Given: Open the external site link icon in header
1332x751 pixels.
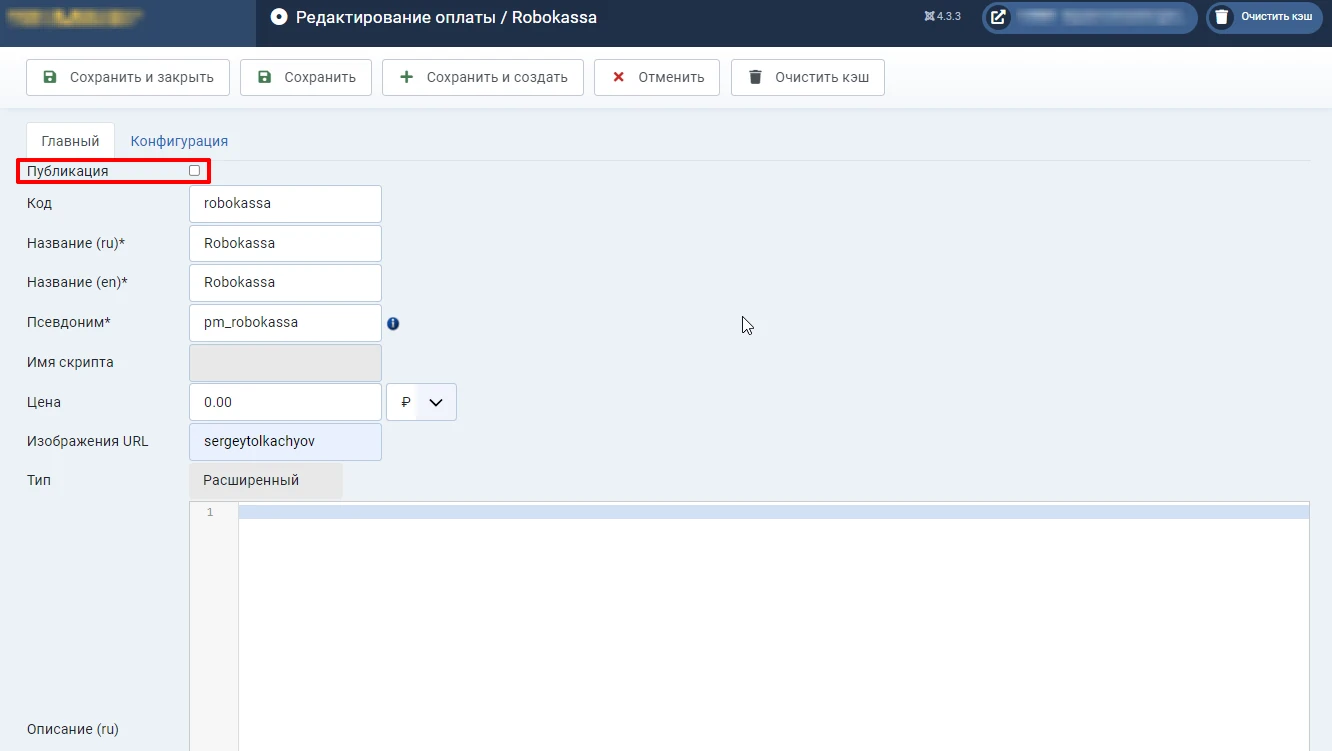Looking at the screenshot, I should [998, 17].
